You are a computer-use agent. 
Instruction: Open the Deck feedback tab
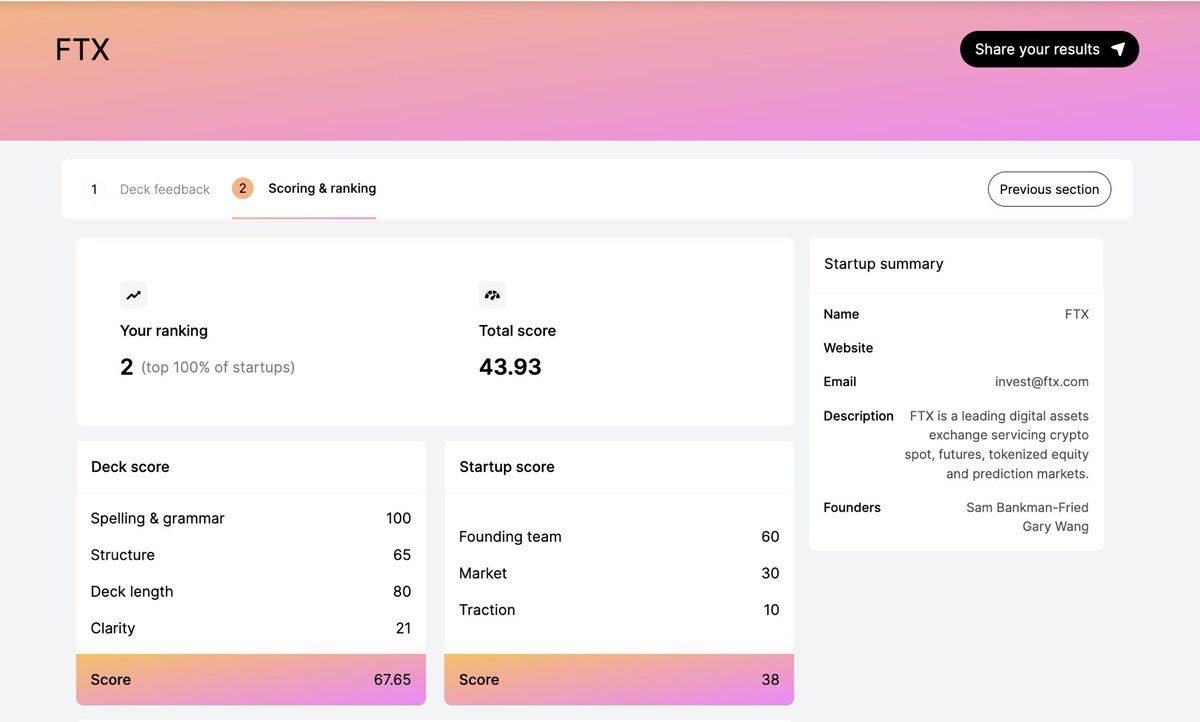(165, 189)
